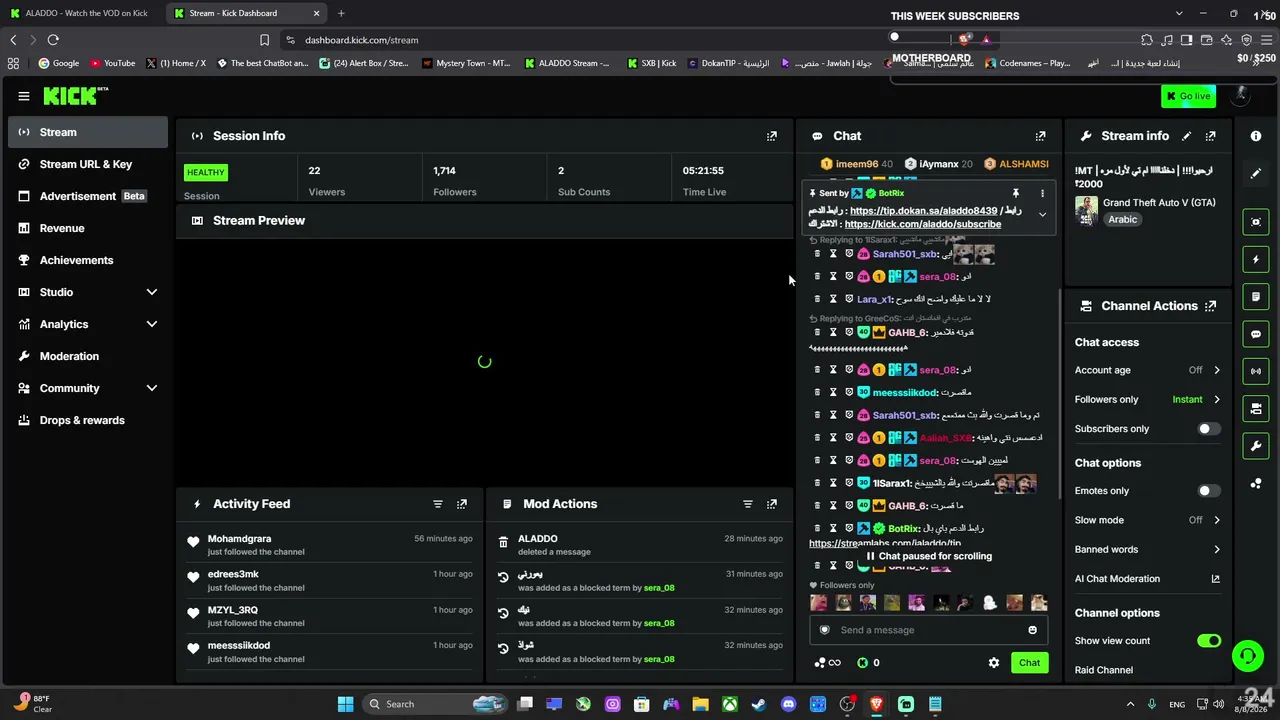Click the Windows taskbar Search box

pyautogui.click(x=435, y=704)
